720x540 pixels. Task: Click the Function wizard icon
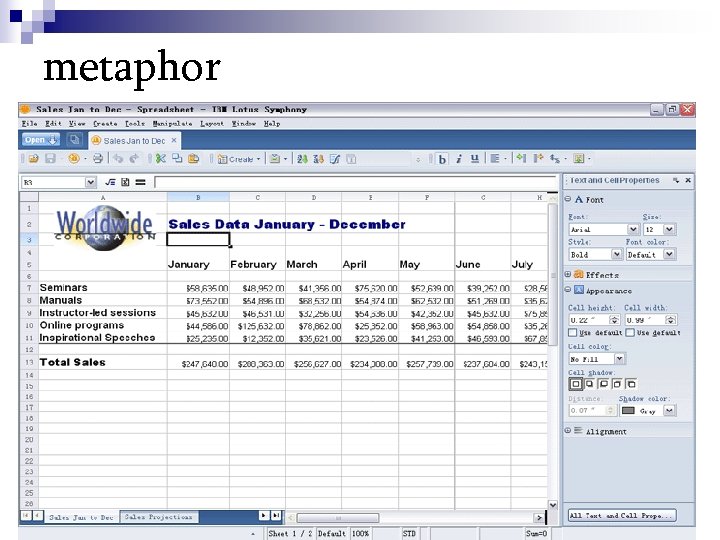(110, 182)
